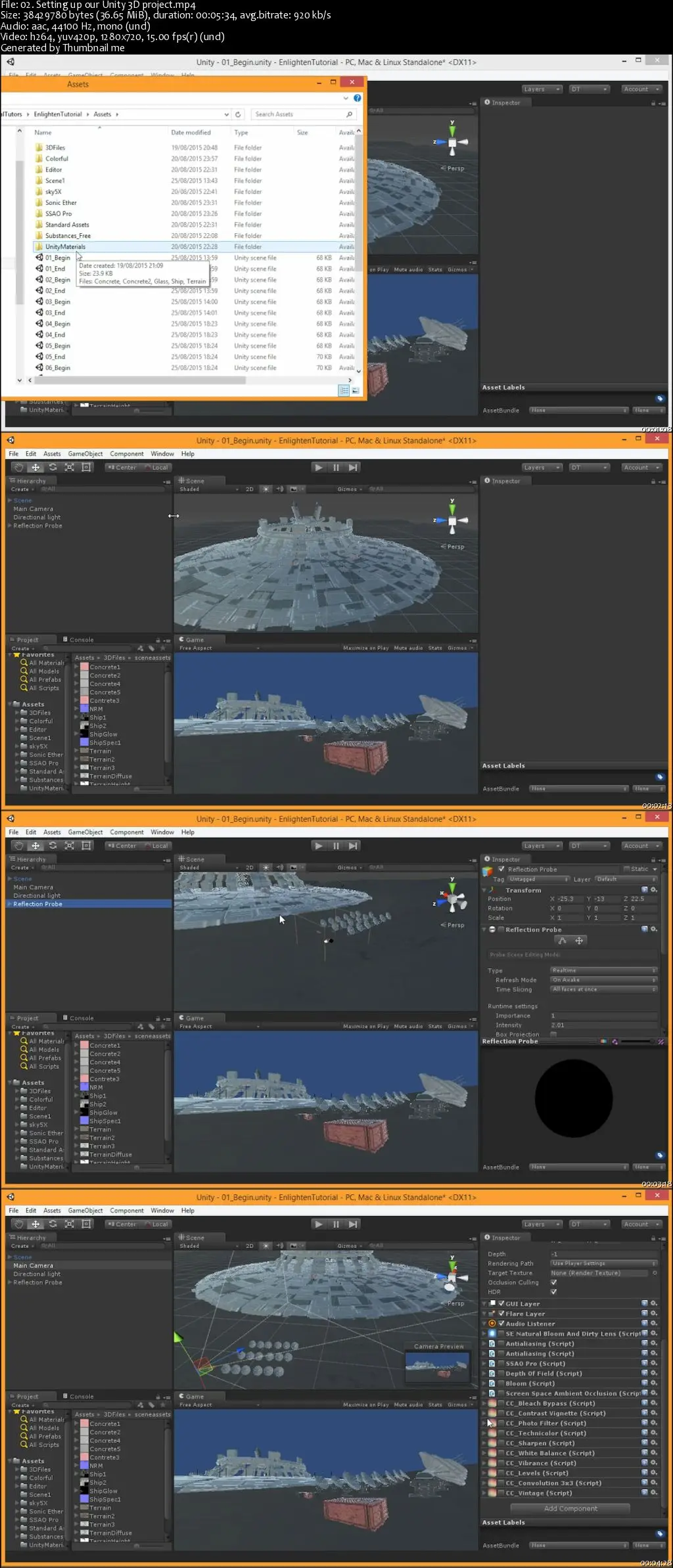Open help icon for Flare Layer component

tap(644, 1313)
